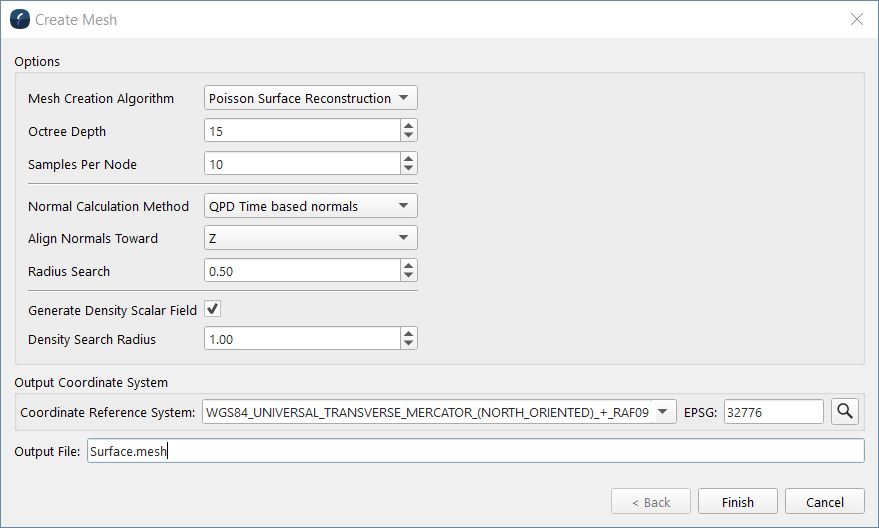Viewport: 879px width, 528px height.
Task: Increase Radius Search value
Action: [x=408, y=265]
